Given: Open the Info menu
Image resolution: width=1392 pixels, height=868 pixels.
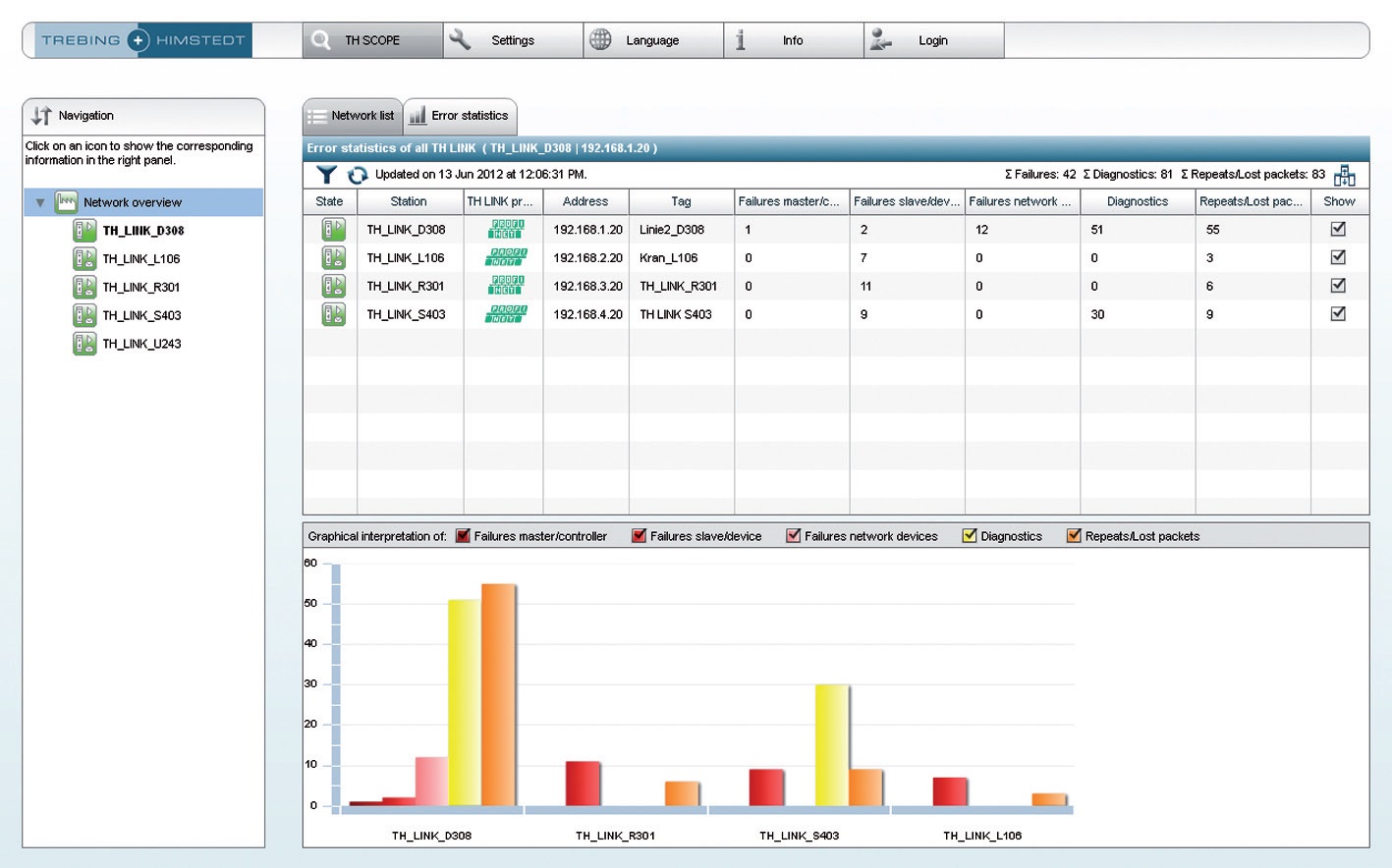Looking at the screenshot, I should pos(794,40).
